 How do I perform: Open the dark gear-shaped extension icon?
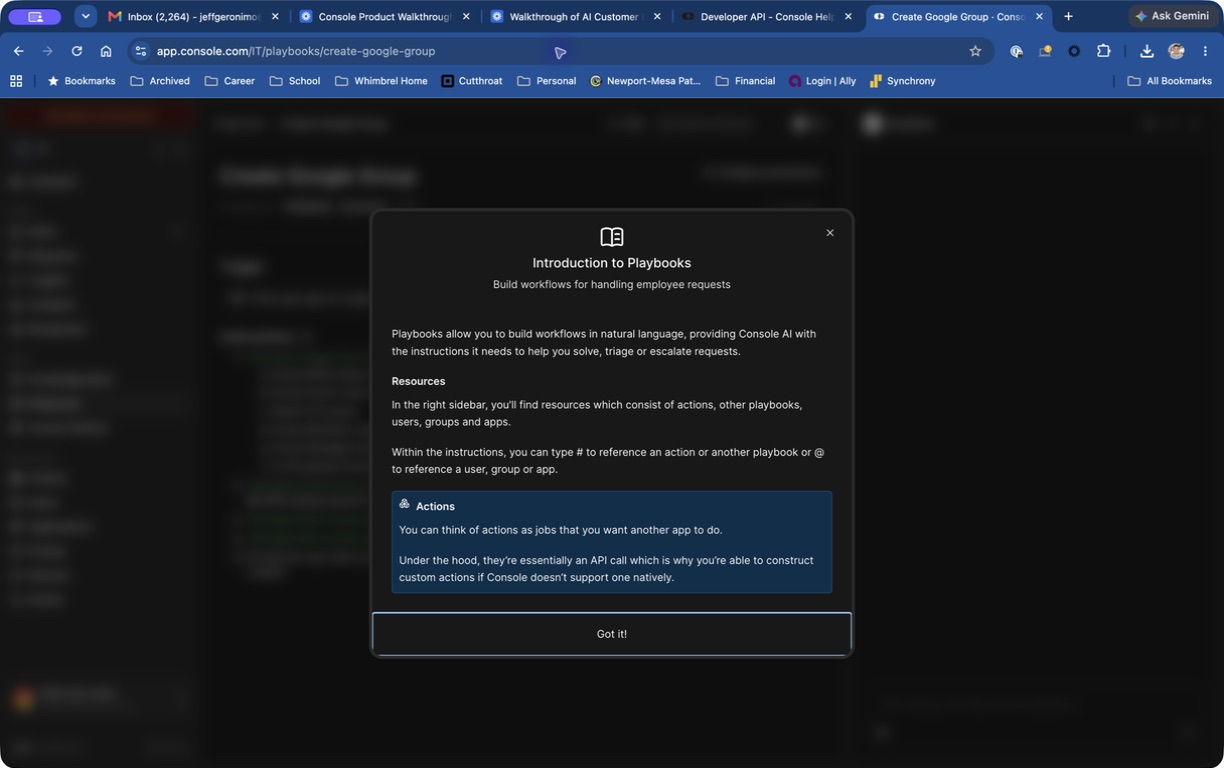pyautogui.click(x=1074, y=51)
